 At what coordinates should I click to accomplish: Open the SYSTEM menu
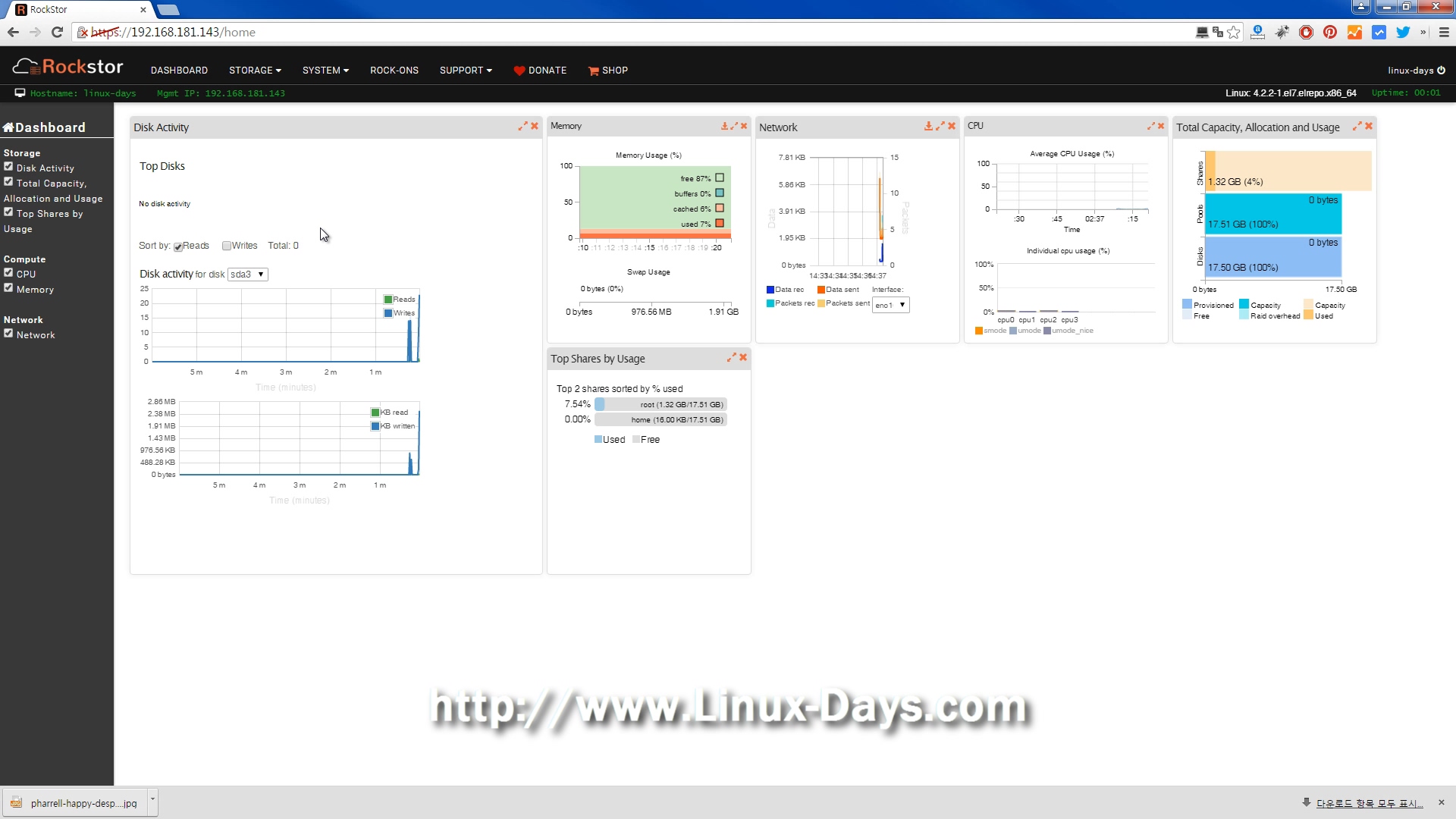325,70
